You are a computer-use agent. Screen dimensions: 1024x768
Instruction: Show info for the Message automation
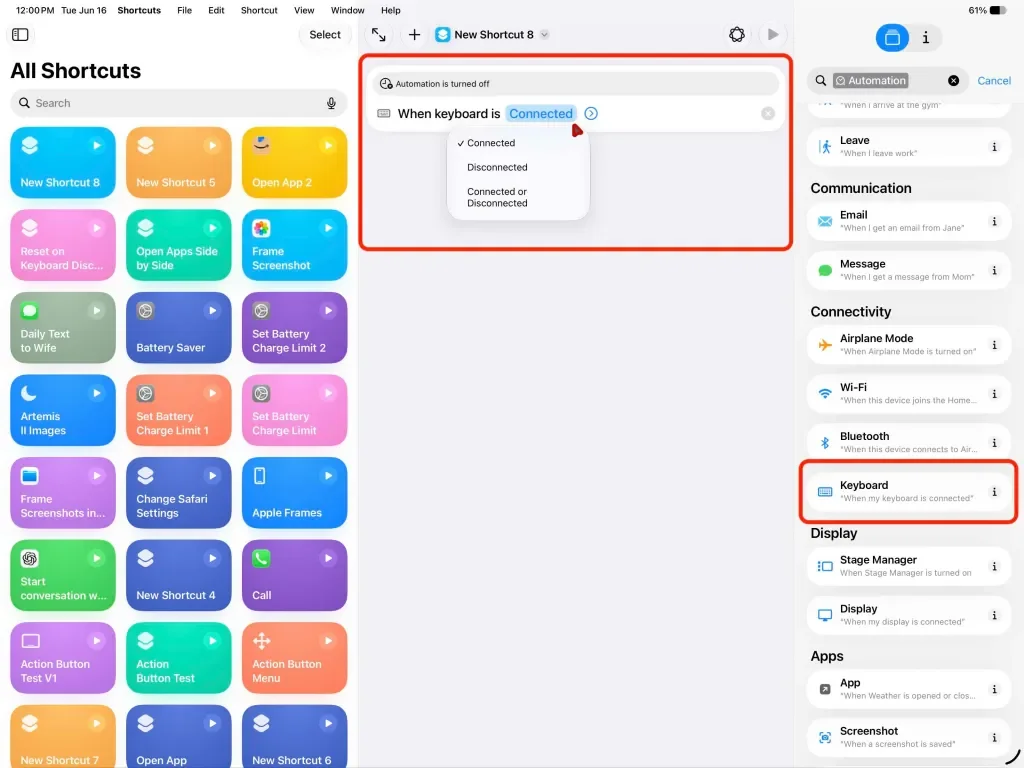click(994, 270)
